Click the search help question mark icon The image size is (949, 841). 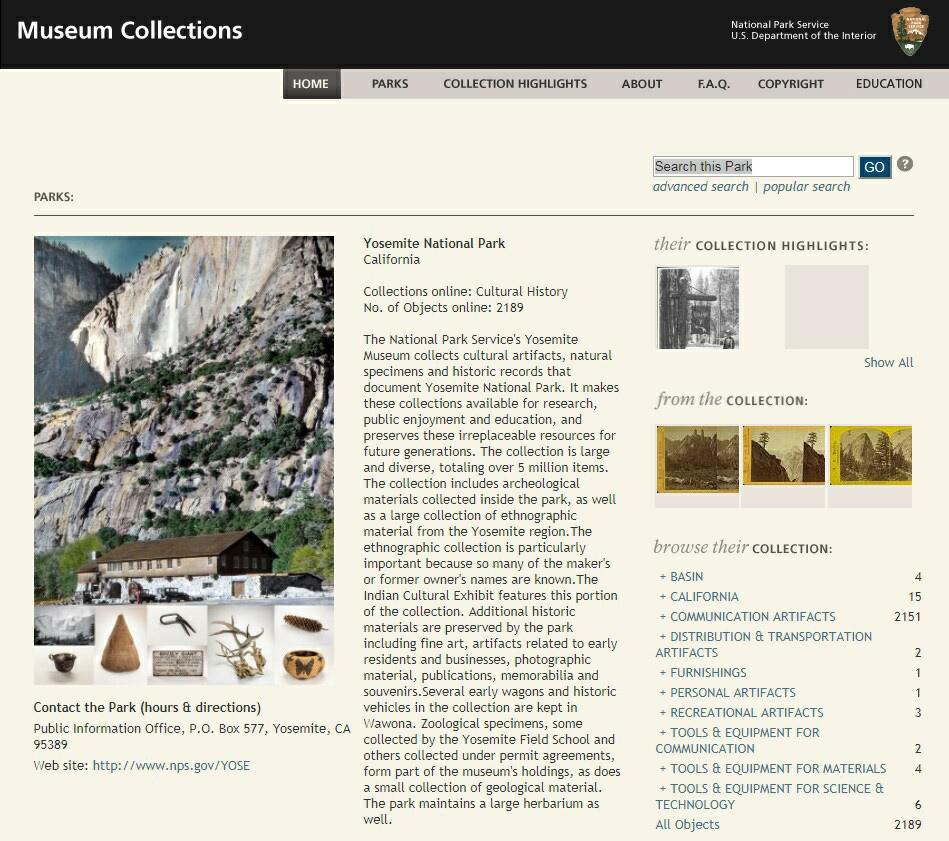905,164
